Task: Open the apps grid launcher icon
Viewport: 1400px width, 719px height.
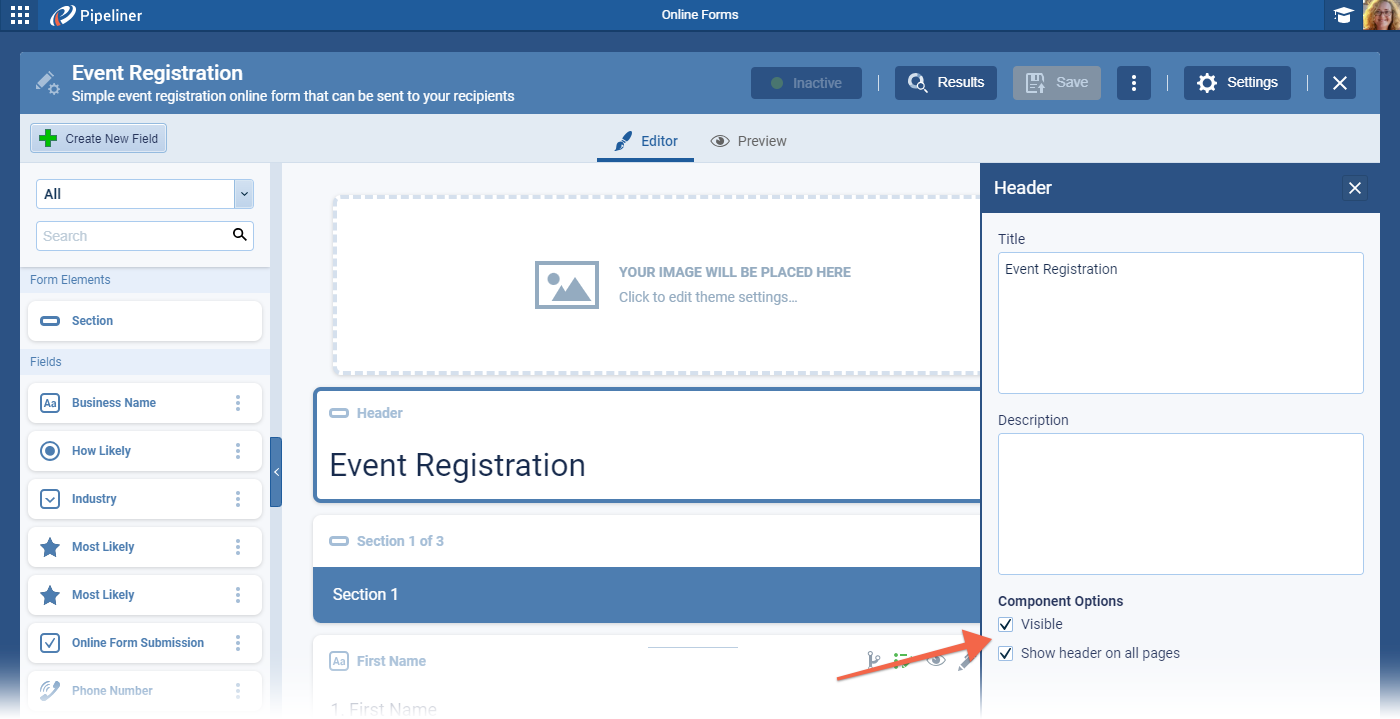Action: tap(19, 15)
